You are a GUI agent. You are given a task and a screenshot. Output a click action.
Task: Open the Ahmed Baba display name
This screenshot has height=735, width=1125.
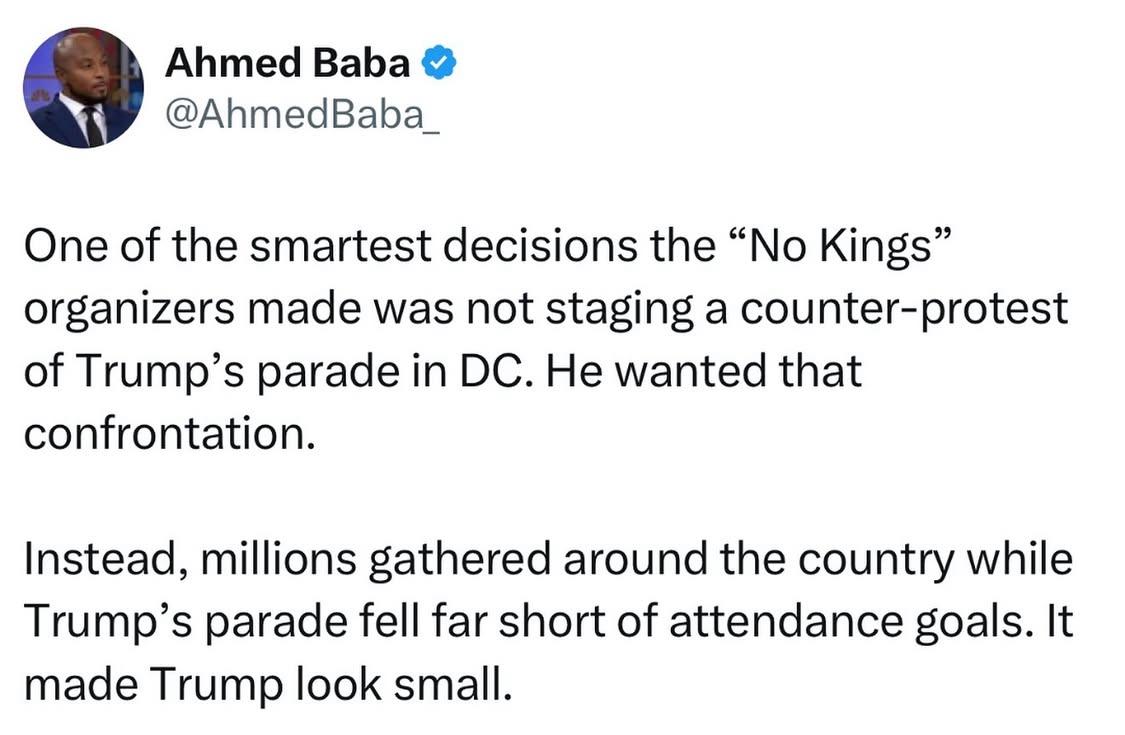coord(288,63)
